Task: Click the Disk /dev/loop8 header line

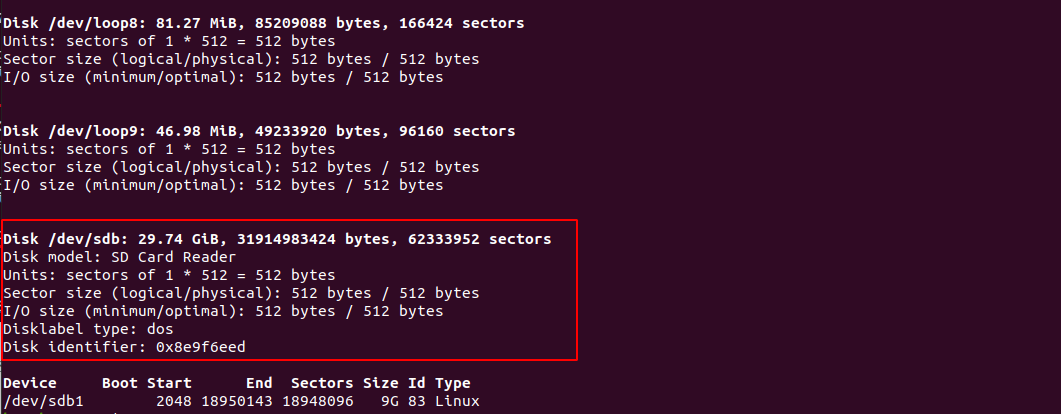Action: tap(264, 24)
